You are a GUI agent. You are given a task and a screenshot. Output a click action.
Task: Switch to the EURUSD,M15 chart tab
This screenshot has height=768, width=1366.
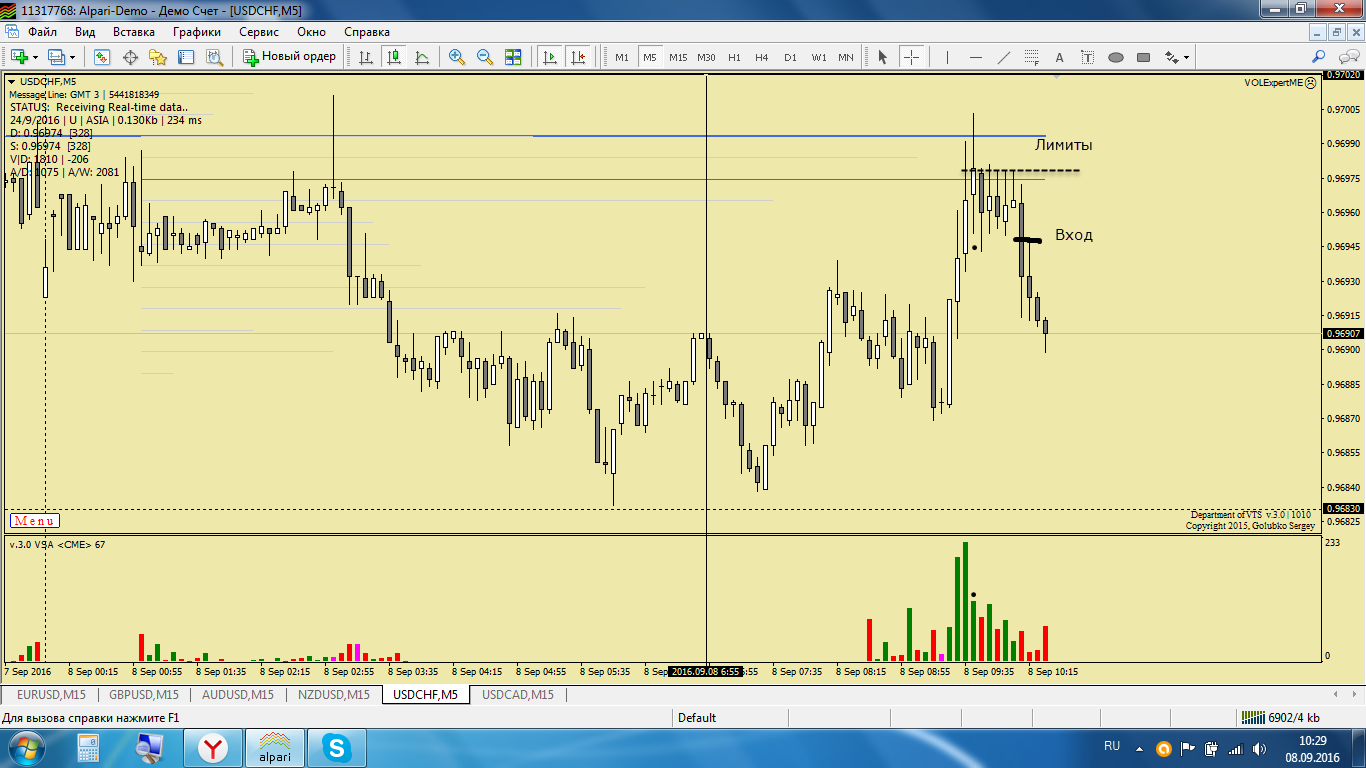click(x=51, y=694)
